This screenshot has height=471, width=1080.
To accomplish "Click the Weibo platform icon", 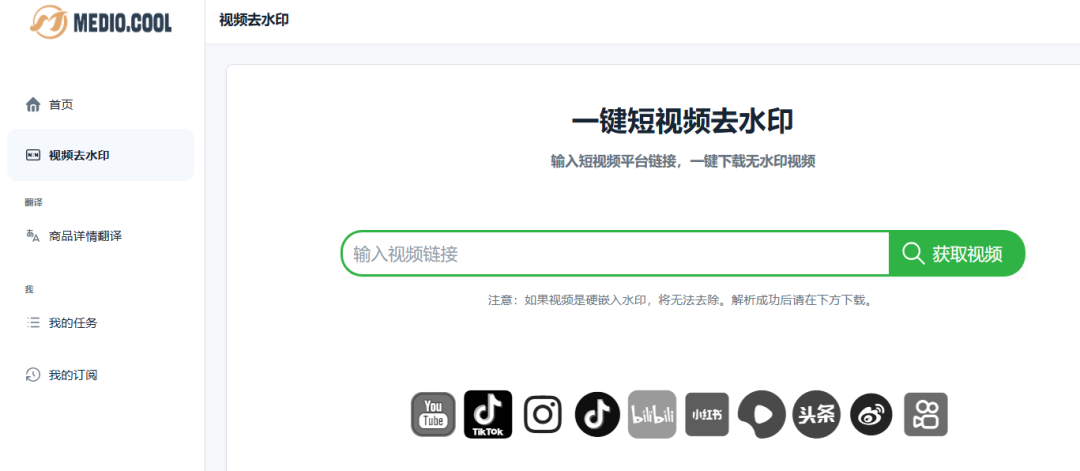I will (871, 415).
